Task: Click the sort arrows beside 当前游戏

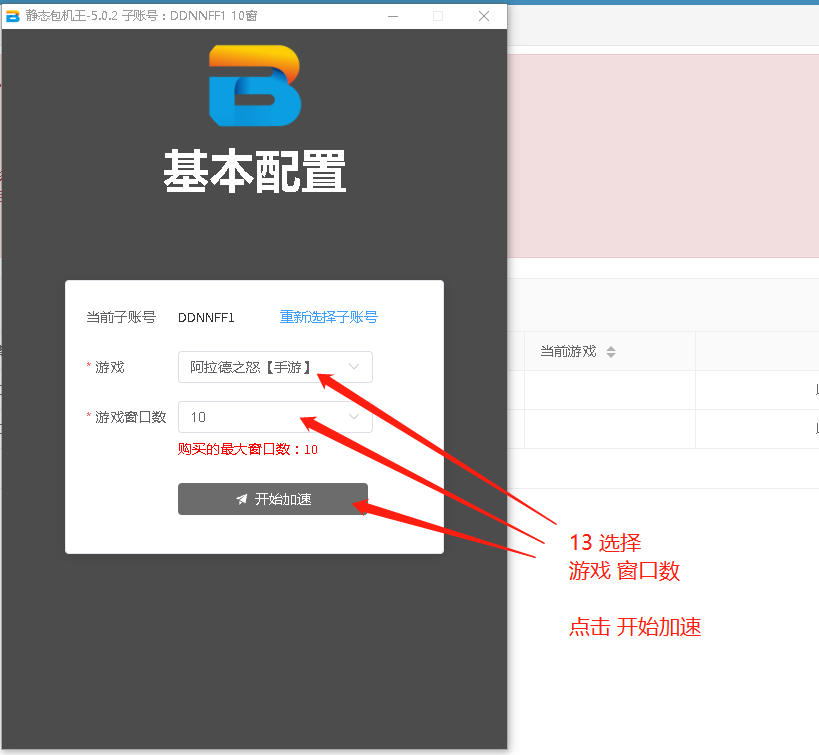Action: 611,352
